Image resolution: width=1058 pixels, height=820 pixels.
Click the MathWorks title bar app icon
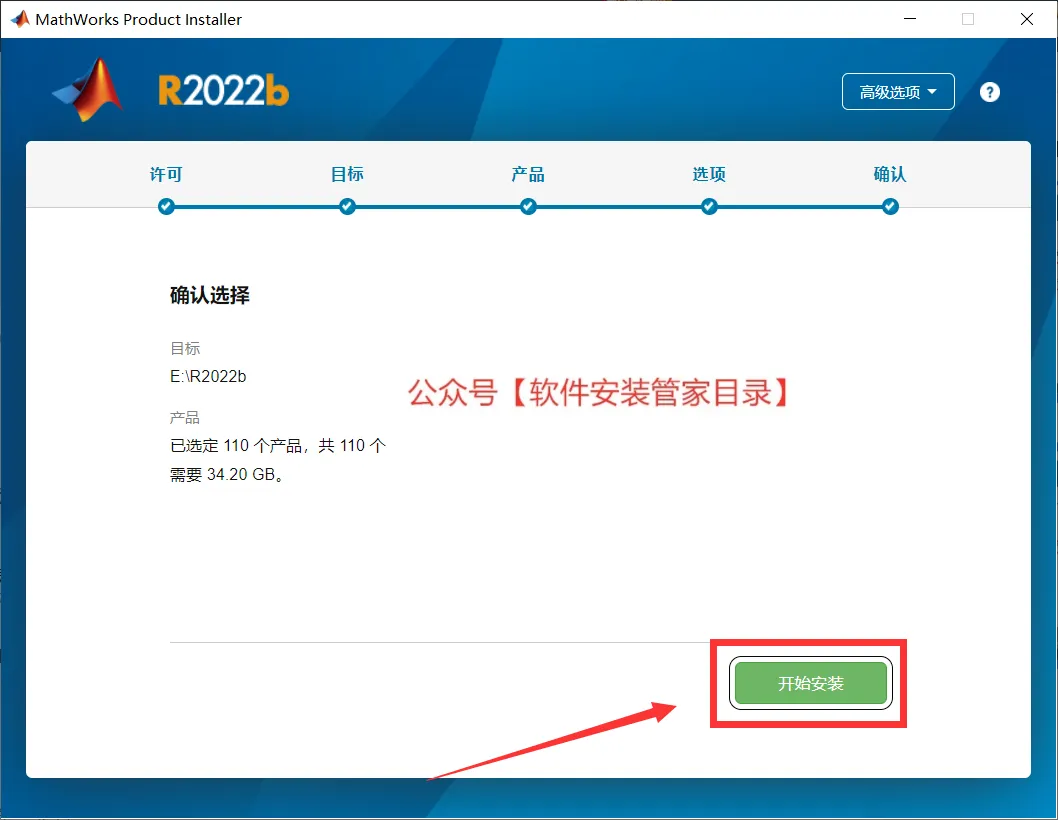[x=20, y=19]
